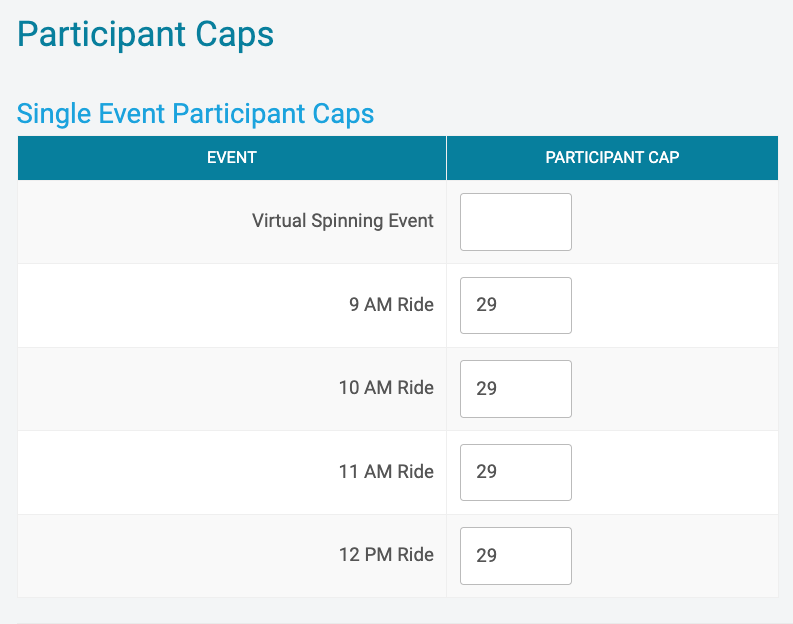
Task: Click the 9 AM Ride label
Action: point(391,304)
